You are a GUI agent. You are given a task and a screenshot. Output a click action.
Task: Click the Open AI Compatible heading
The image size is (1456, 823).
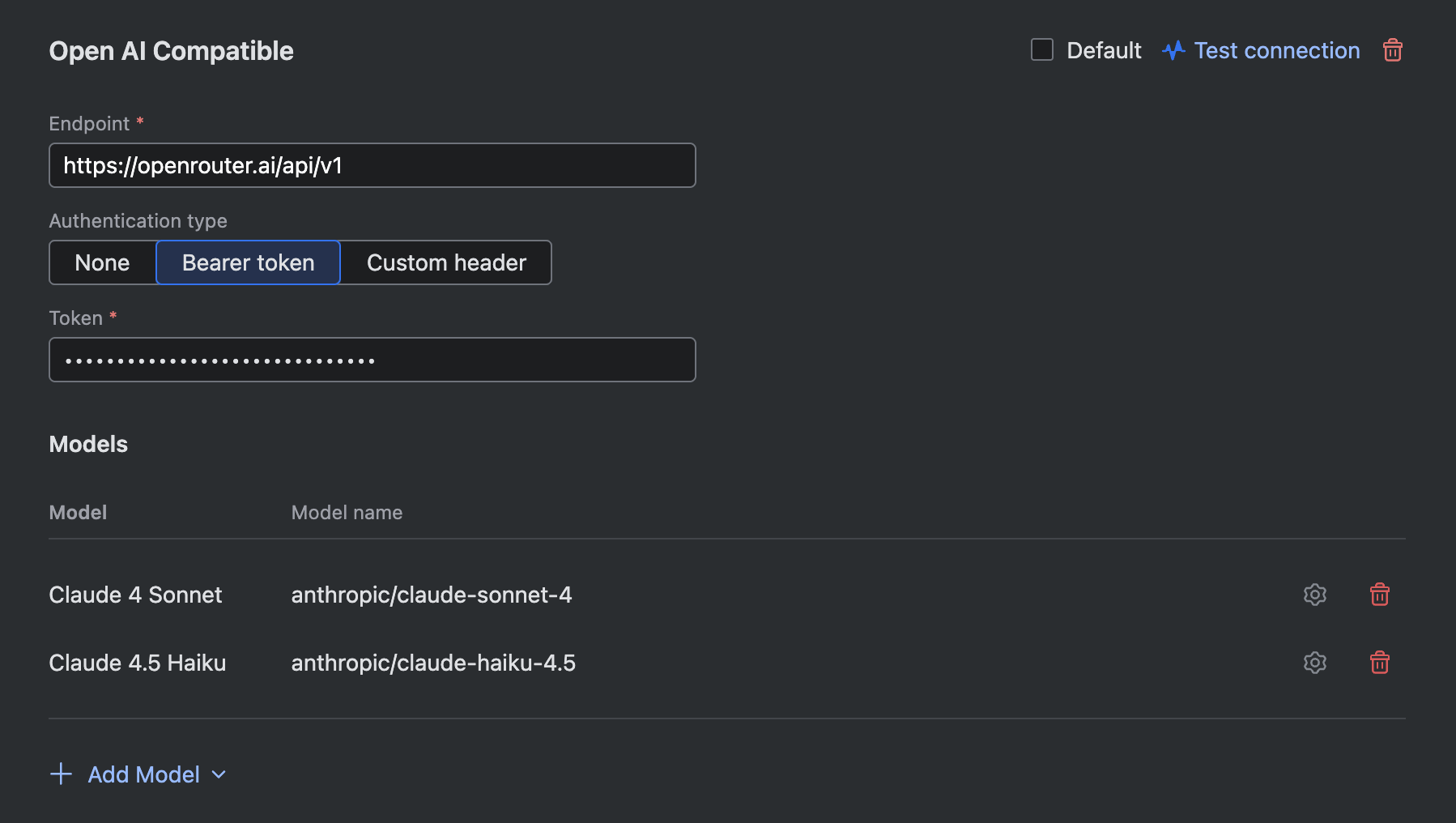click(x=171, y=51)
